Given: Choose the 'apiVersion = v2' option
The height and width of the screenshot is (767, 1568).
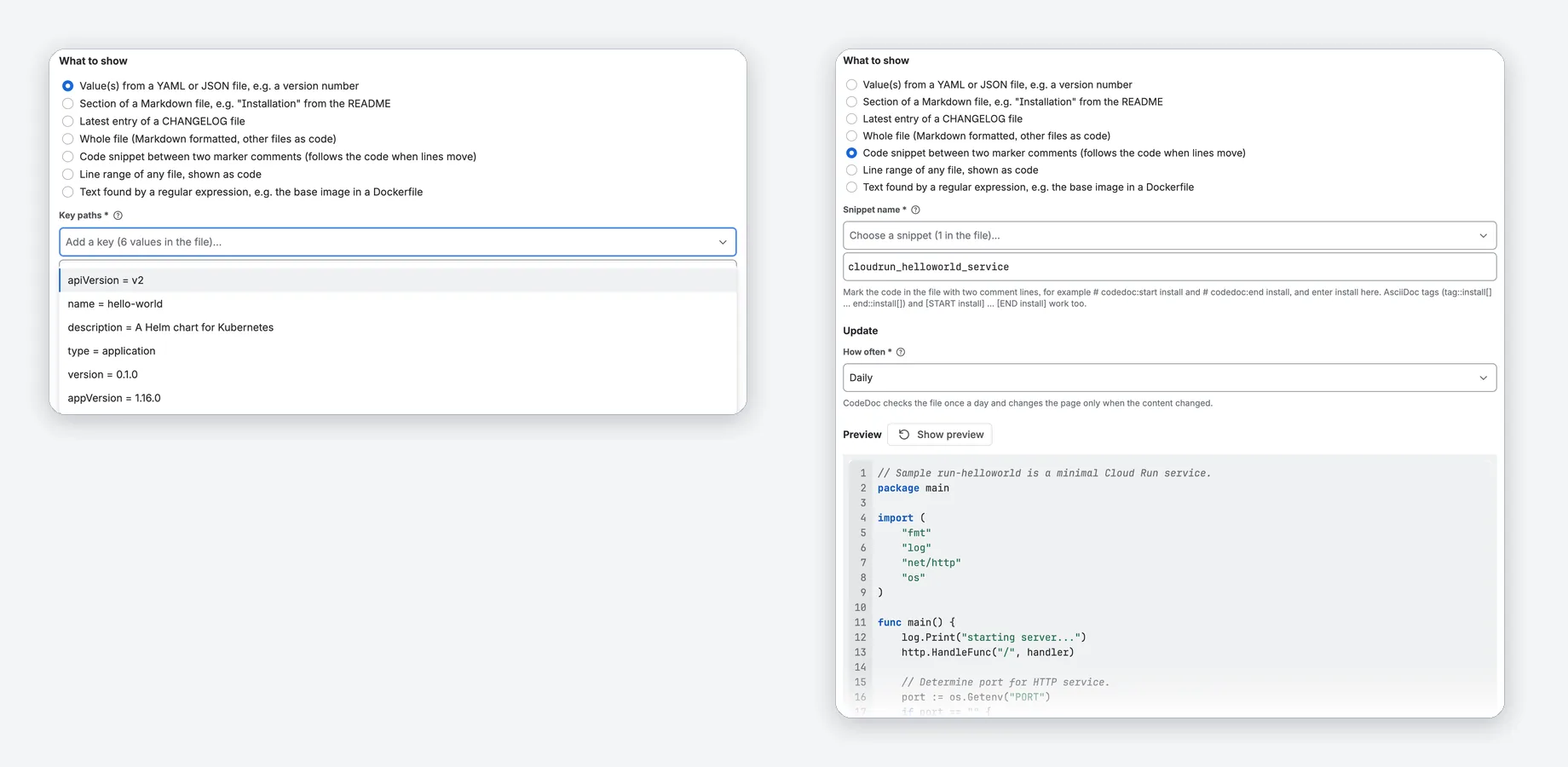Looking at the screenshot, I should pyautogui.click(x=397, y=280).
